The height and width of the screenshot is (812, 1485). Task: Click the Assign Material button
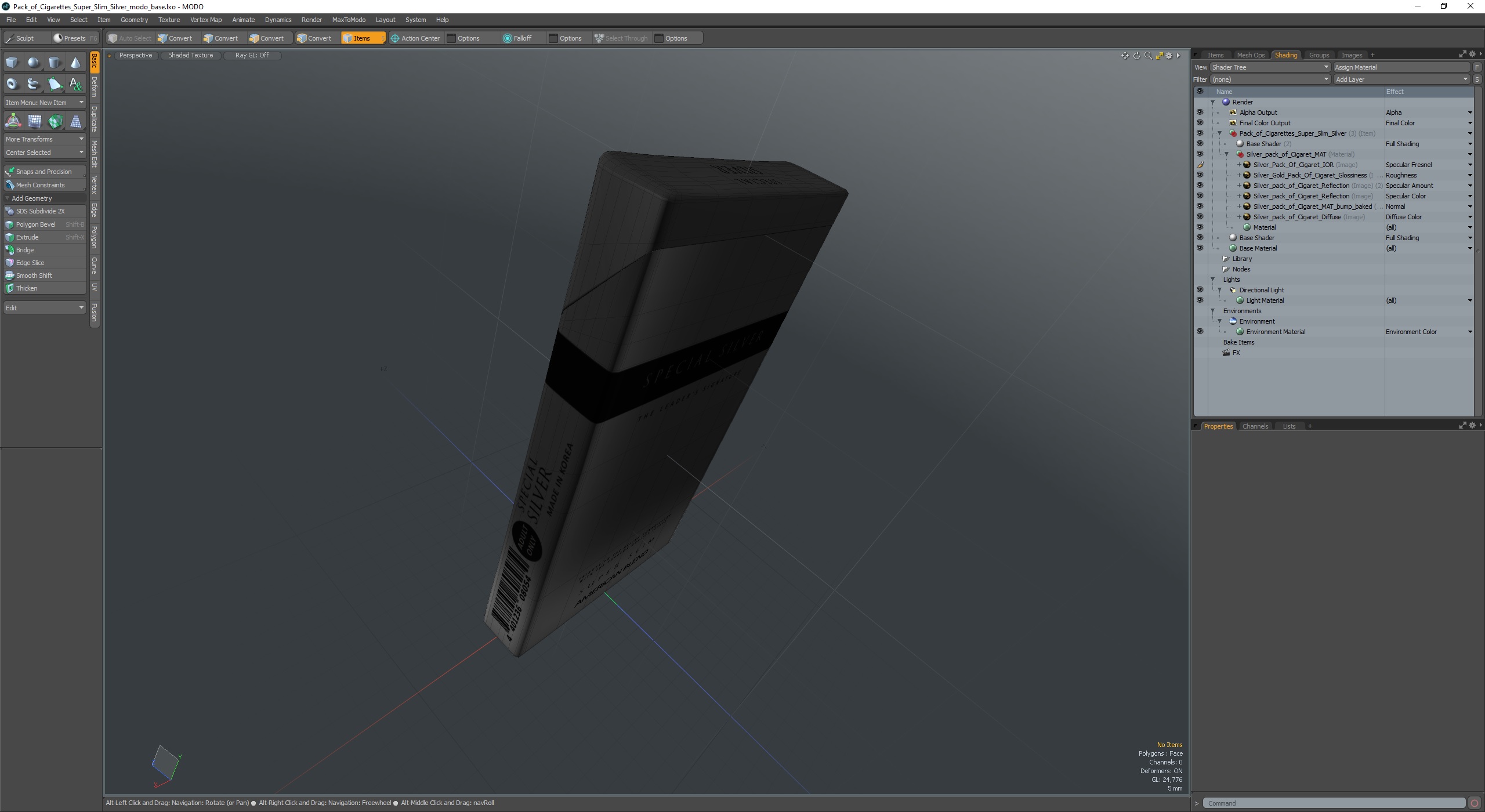click(1402, 67)
